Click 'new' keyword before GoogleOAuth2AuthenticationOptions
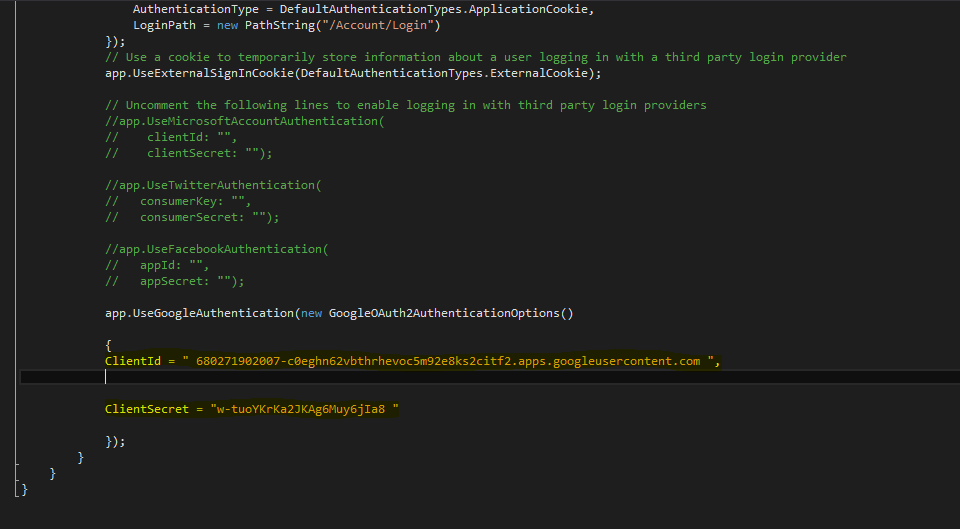Image resolution: width=960 pixels, height=529 pixels. pos(311,312)
